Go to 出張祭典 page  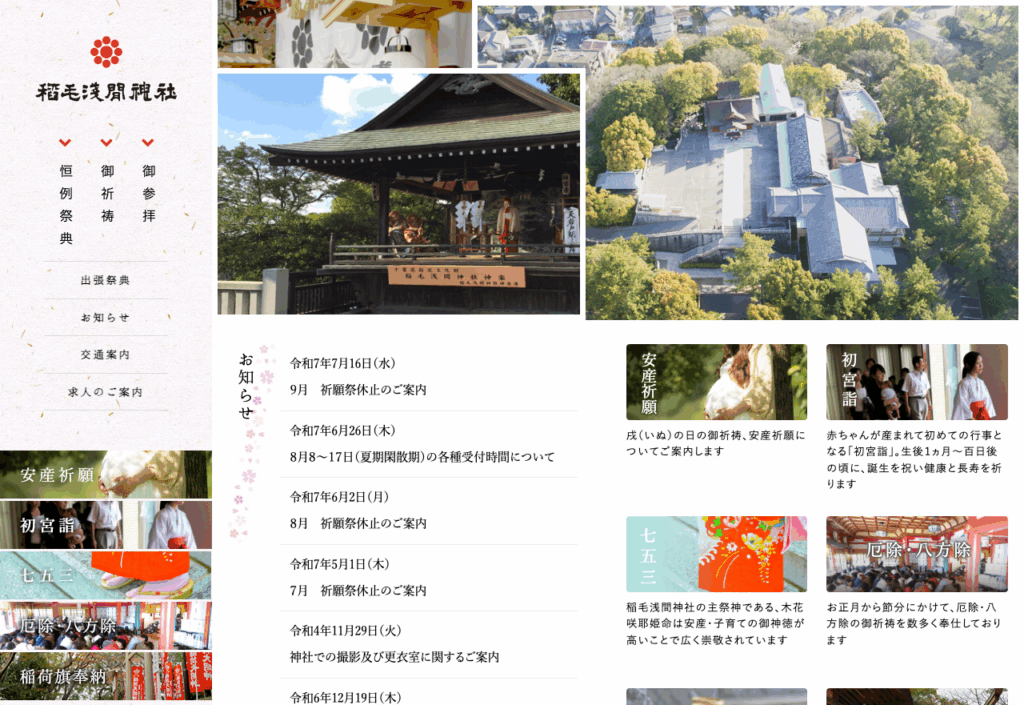106,280
